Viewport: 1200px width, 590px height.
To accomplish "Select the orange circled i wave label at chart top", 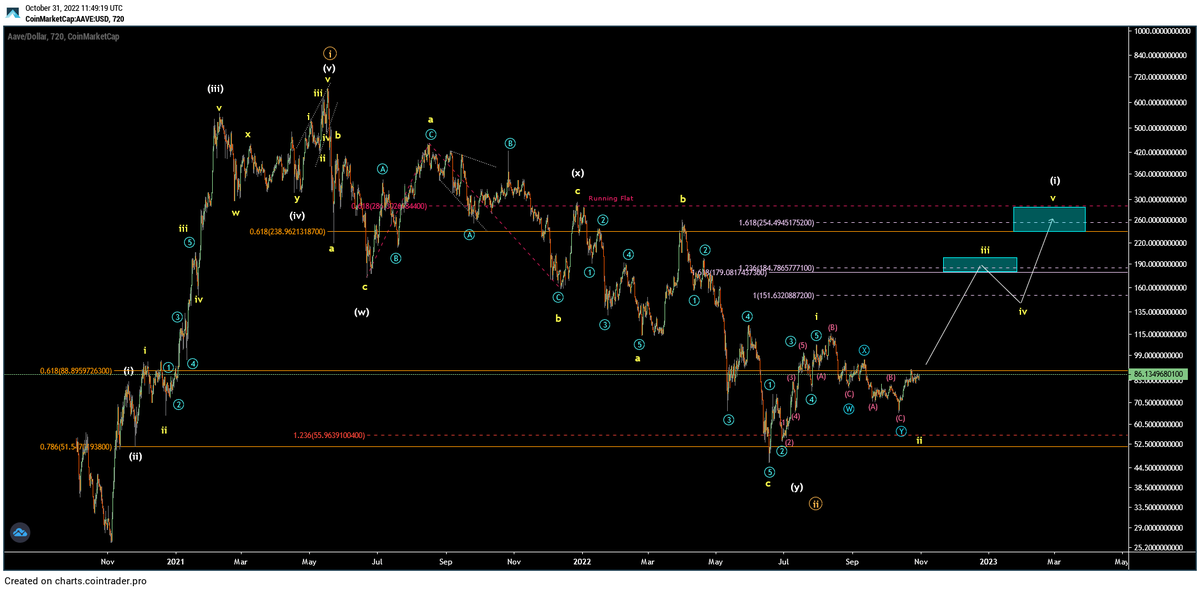I will pyautogui.click(x=330, y=53).
